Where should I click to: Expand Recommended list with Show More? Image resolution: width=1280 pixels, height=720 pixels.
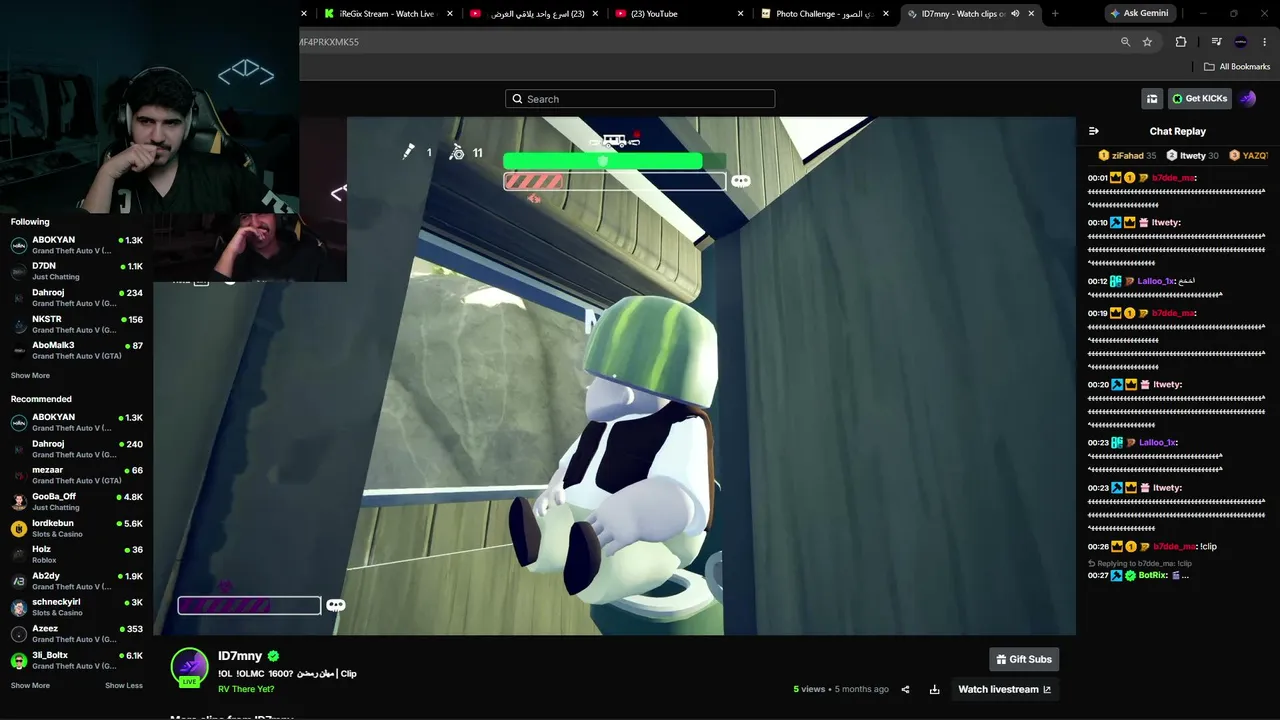coord(30,686)
